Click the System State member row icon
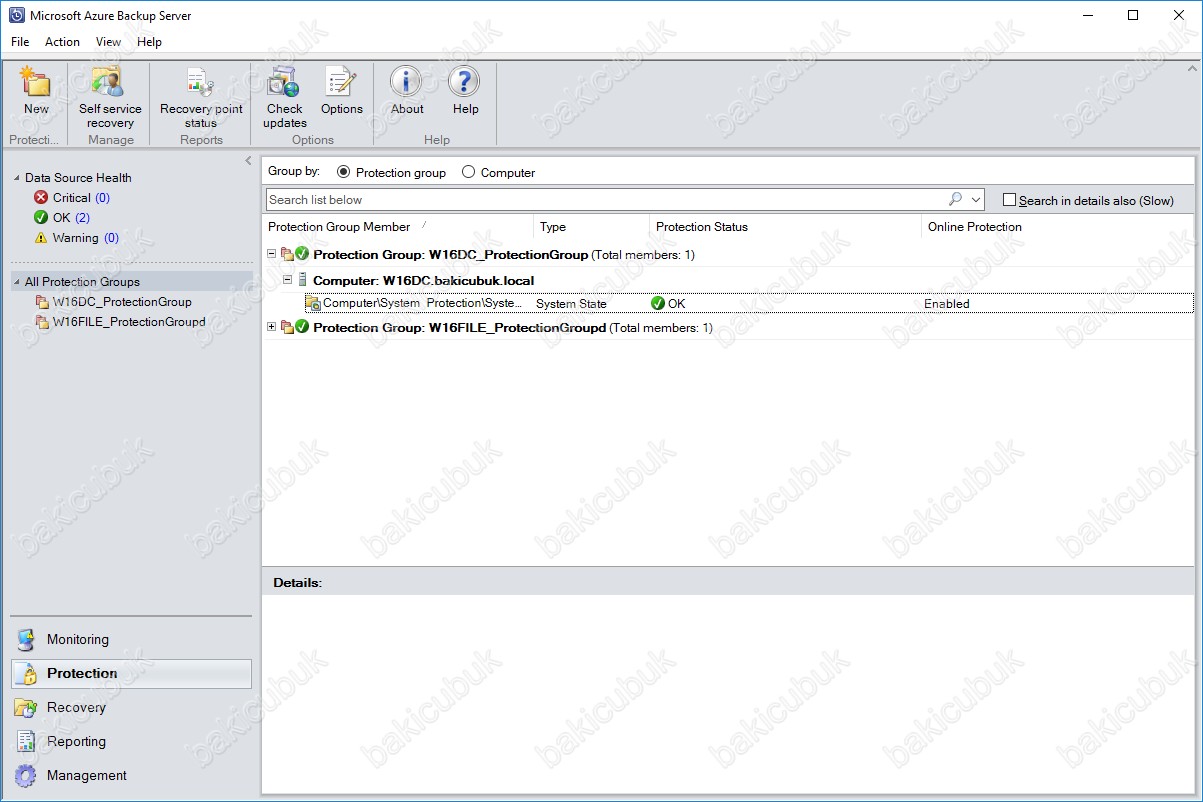Viewport: 1203px width, 802px height. [x=313, y=303]
